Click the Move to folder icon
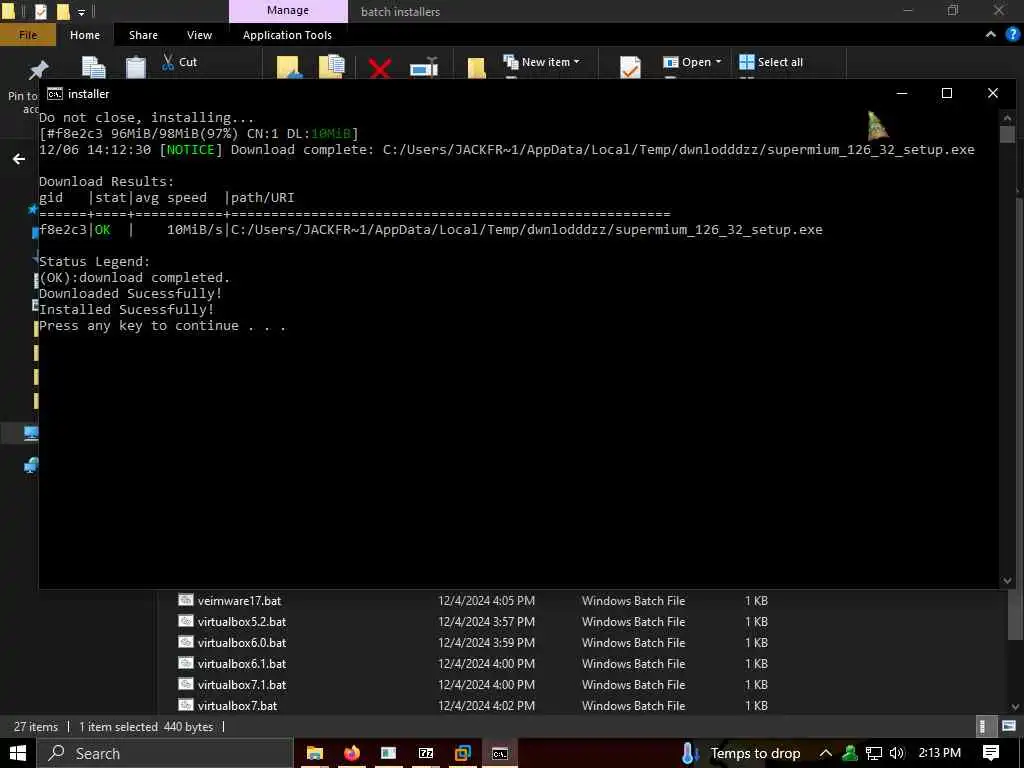 pyautogui.click(x=288, y=67)
